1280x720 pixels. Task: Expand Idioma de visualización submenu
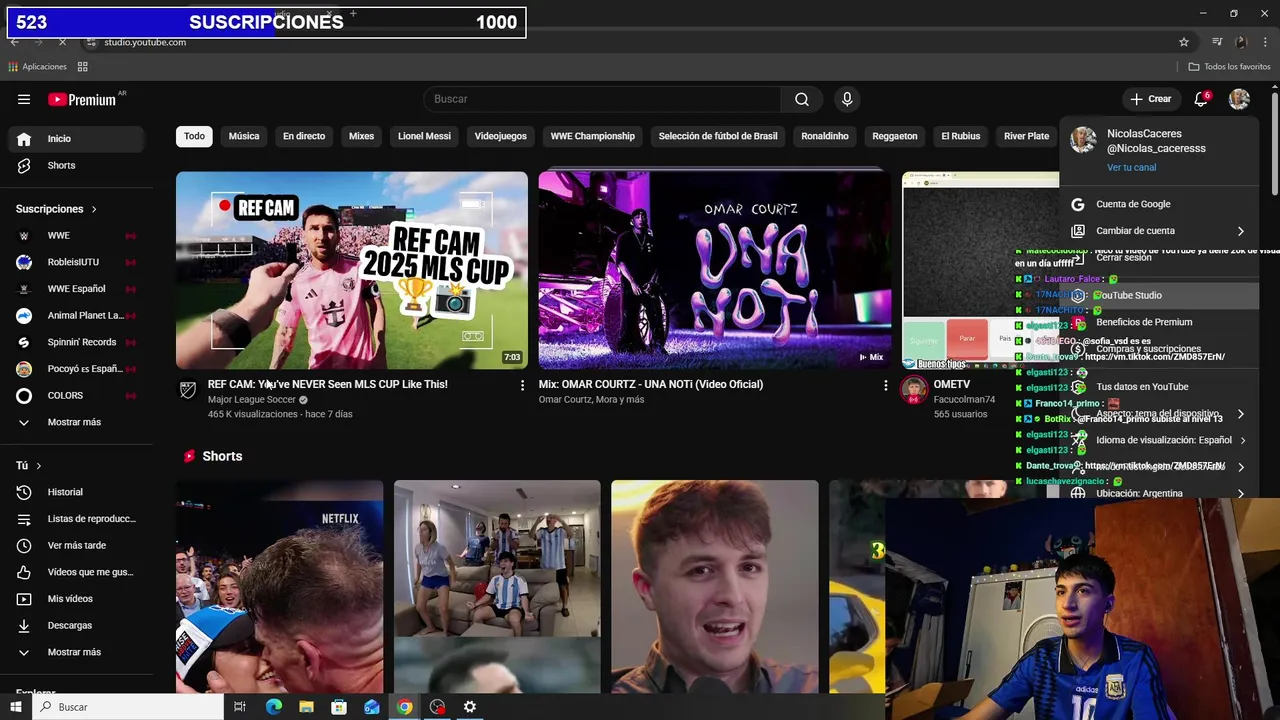point(1158,440)
